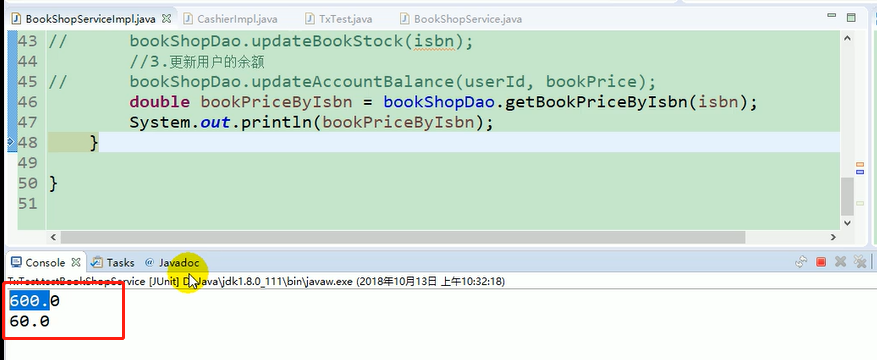Click the 'double' keyword on line 46
877x360 pixels.
pyautogui.click(x=160, y=102)
